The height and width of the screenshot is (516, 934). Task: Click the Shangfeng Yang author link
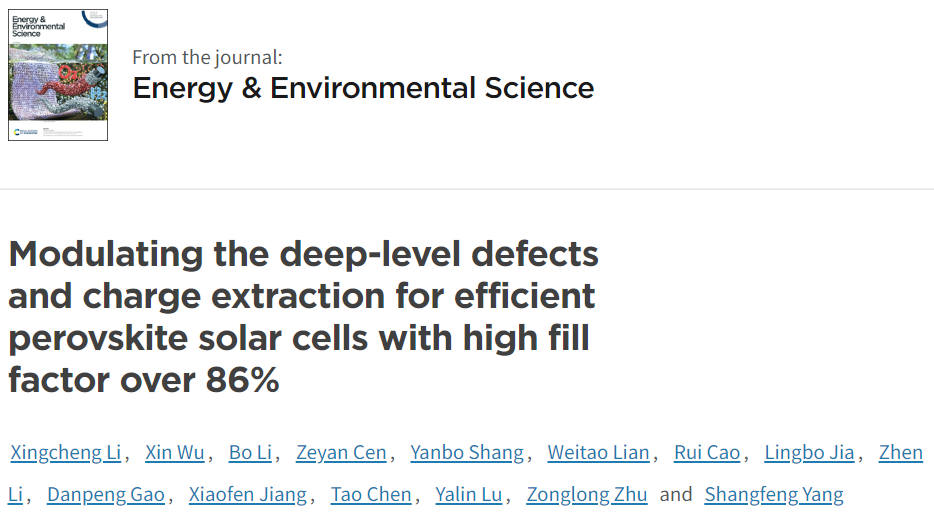tap(774, 495)
